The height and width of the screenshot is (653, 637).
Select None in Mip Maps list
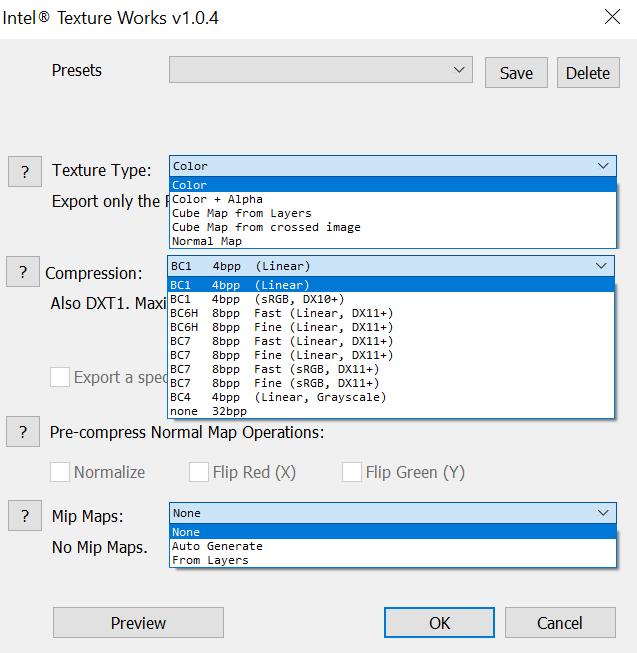click(393, 532)
